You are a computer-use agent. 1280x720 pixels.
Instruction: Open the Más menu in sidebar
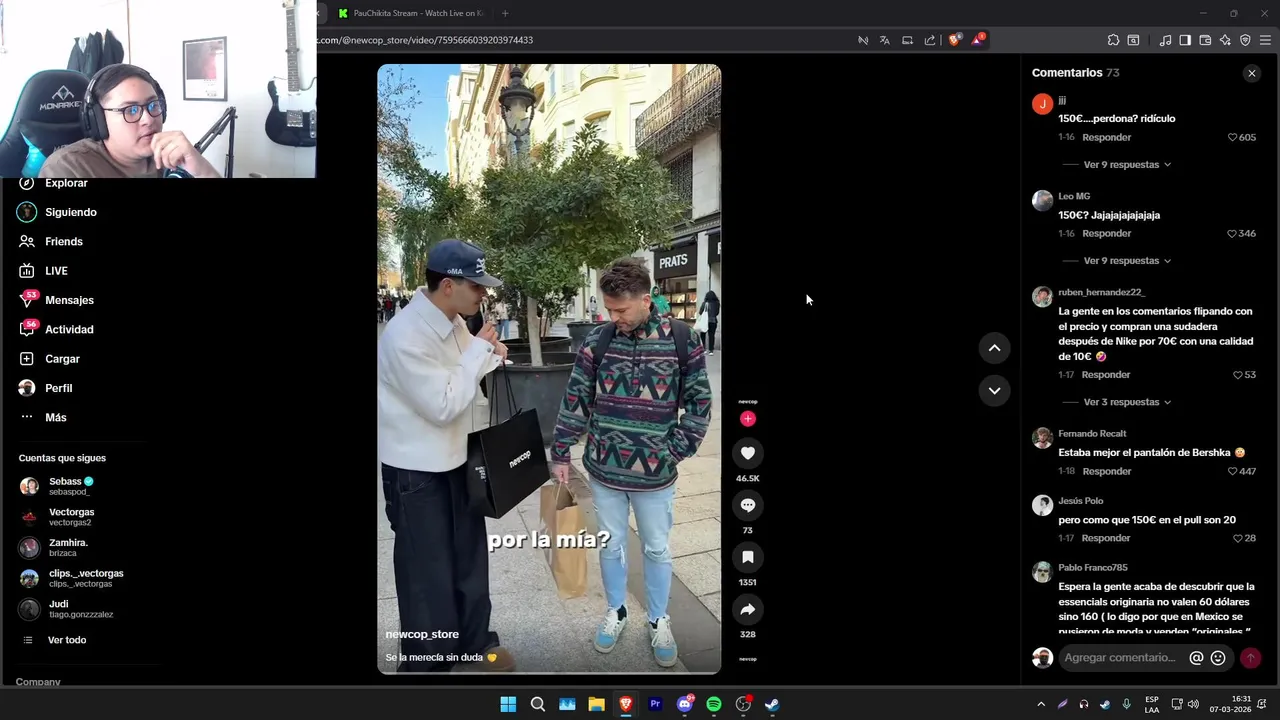[55, 418]
